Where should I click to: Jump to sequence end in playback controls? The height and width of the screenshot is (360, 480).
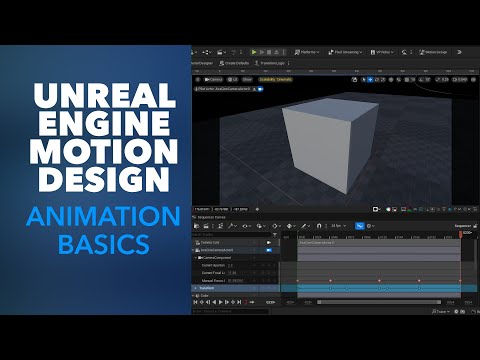(239, 302)
